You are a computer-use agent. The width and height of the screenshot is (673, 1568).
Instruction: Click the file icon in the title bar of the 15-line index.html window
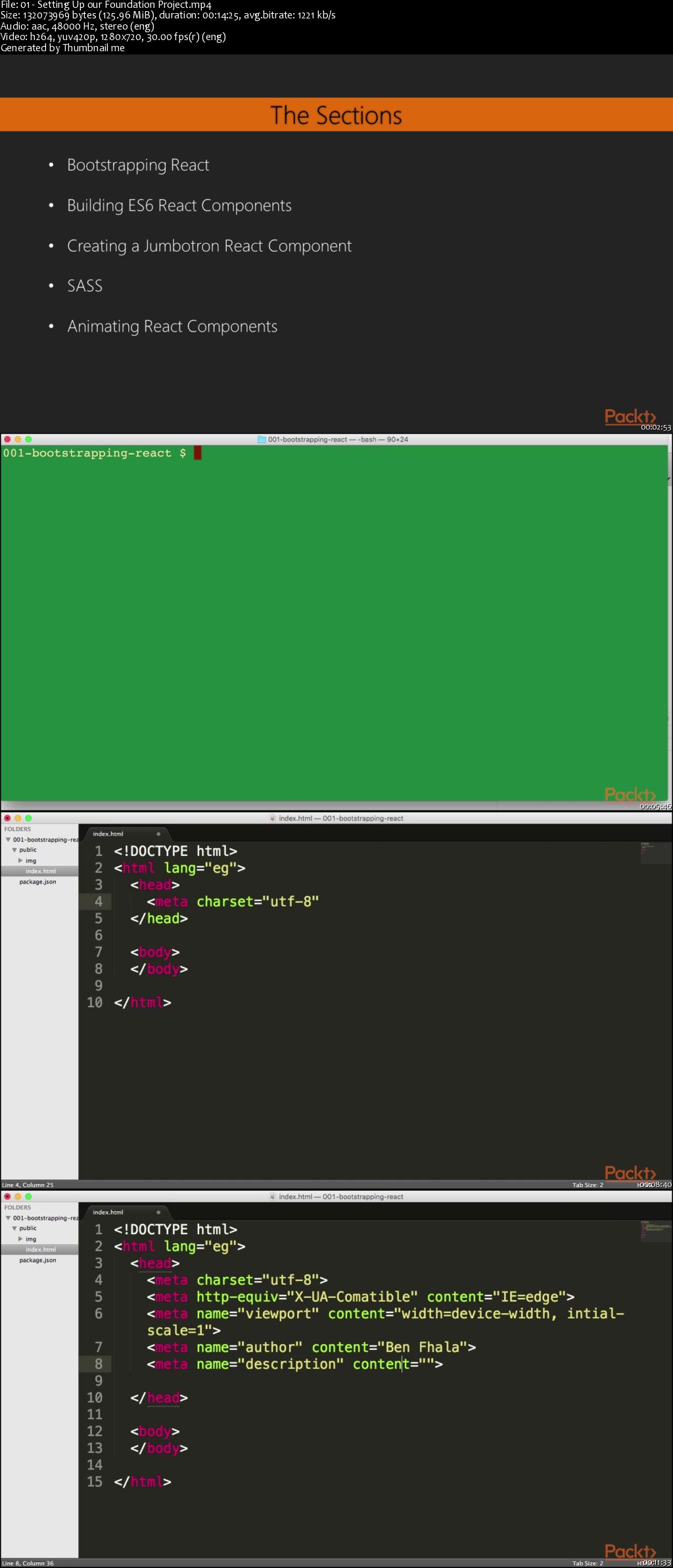[273, 1197]
